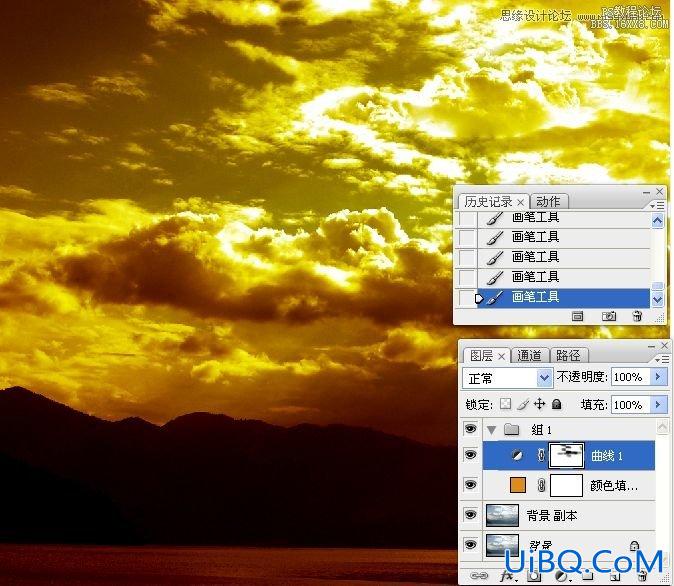674x586 pixels.
Task: Switch to the 通道 tab
Action: (529, 356)
